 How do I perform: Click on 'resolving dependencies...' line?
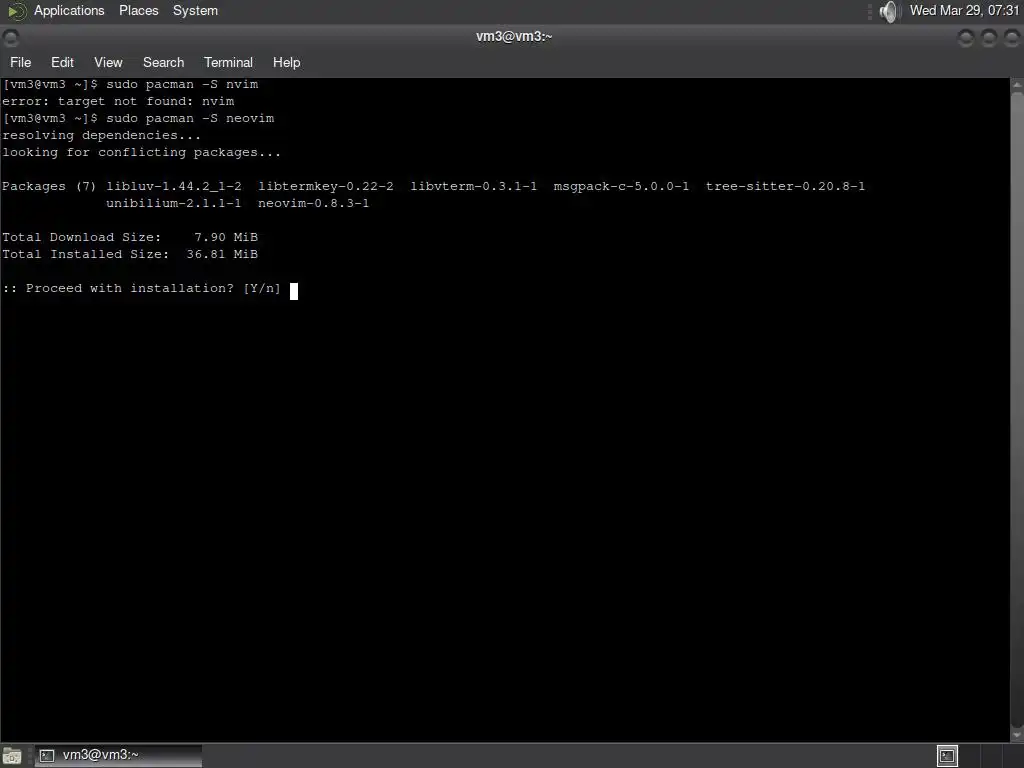point(101,135)
